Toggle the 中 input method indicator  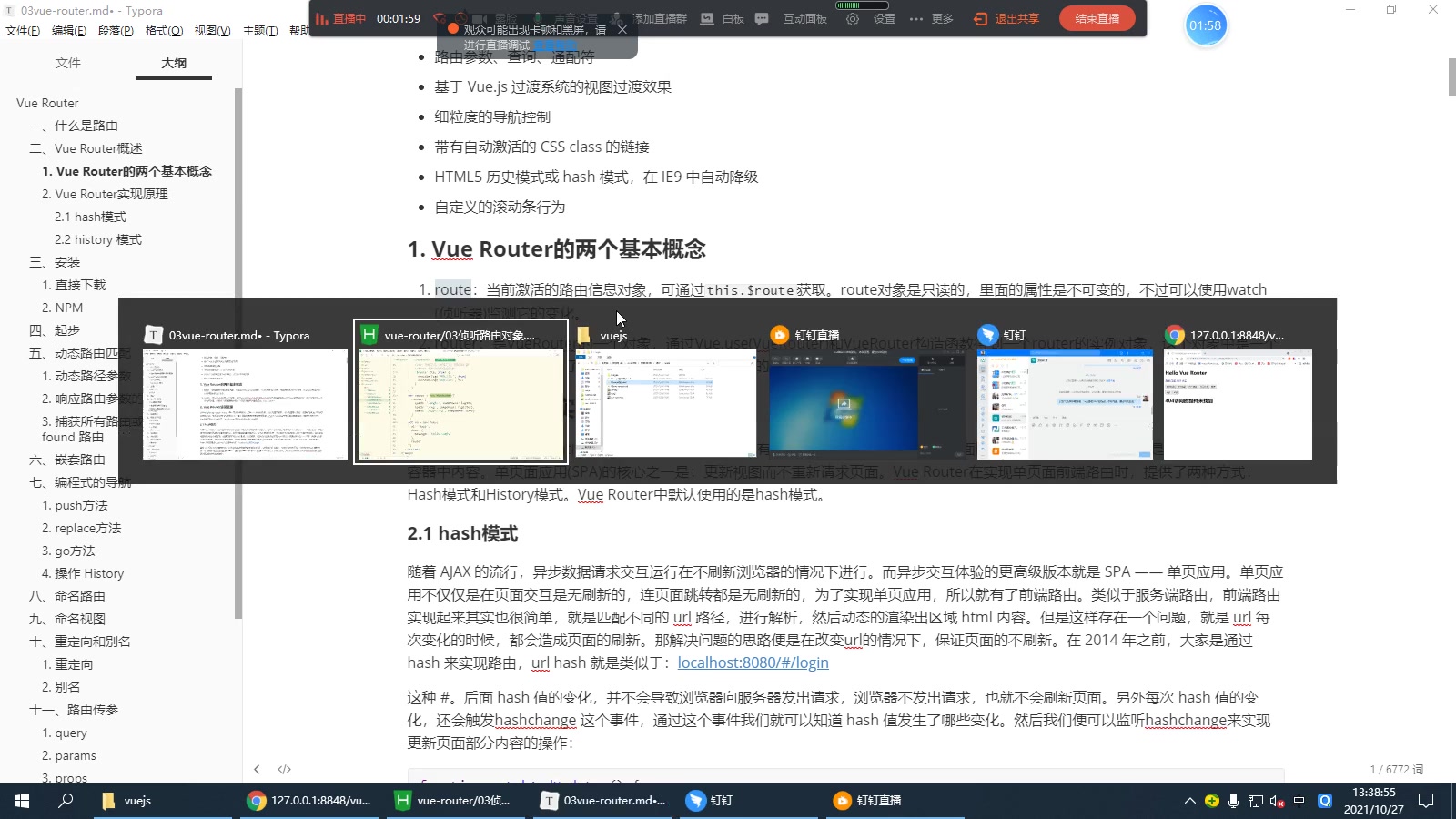click(1299, 801)
